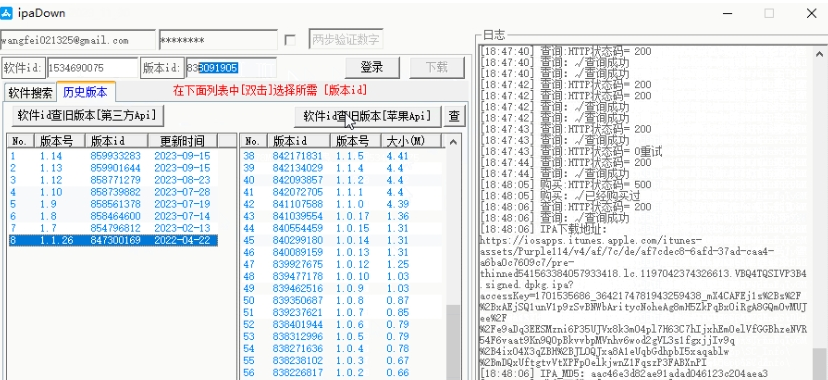
Task: Click the log panel scrollbar thumb
Action: 820,363
